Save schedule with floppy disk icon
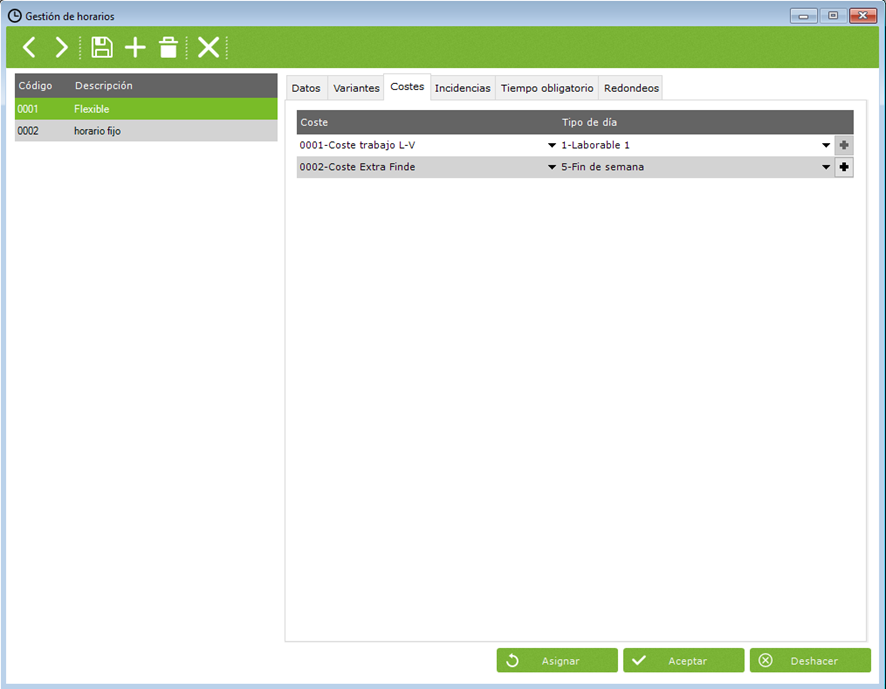Image resolution: width=886 pixels, height=689 pixels. (102, 47)
